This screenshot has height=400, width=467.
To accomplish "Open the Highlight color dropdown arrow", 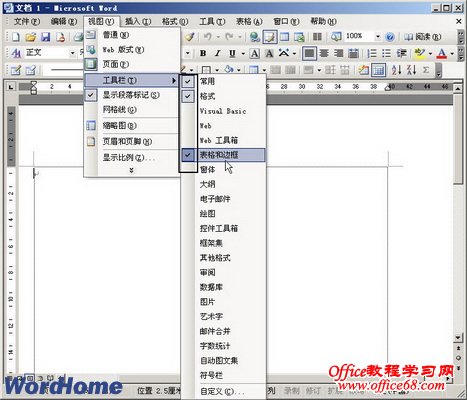I will (x=430, y=54).
